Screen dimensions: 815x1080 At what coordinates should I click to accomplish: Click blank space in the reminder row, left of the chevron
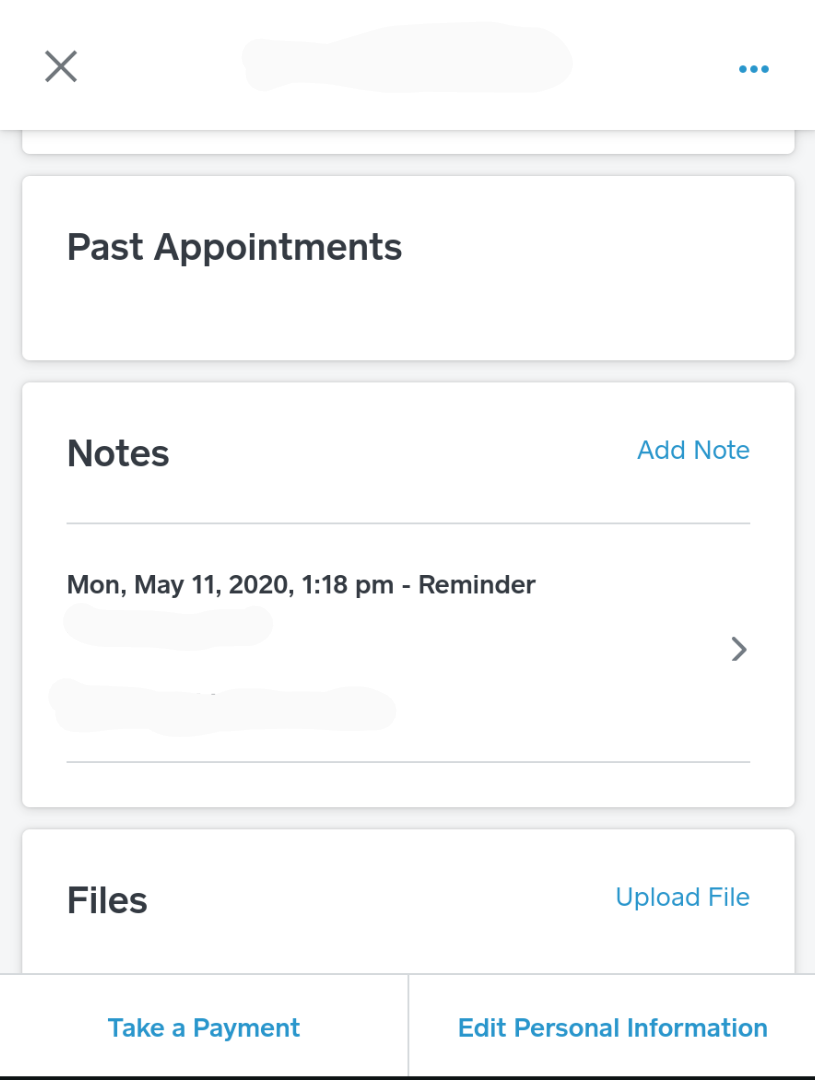pos(560,650)
